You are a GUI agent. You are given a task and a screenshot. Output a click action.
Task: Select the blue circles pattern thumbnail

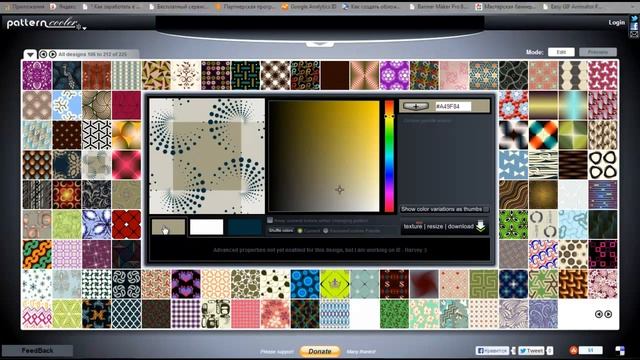coord(305,284)
